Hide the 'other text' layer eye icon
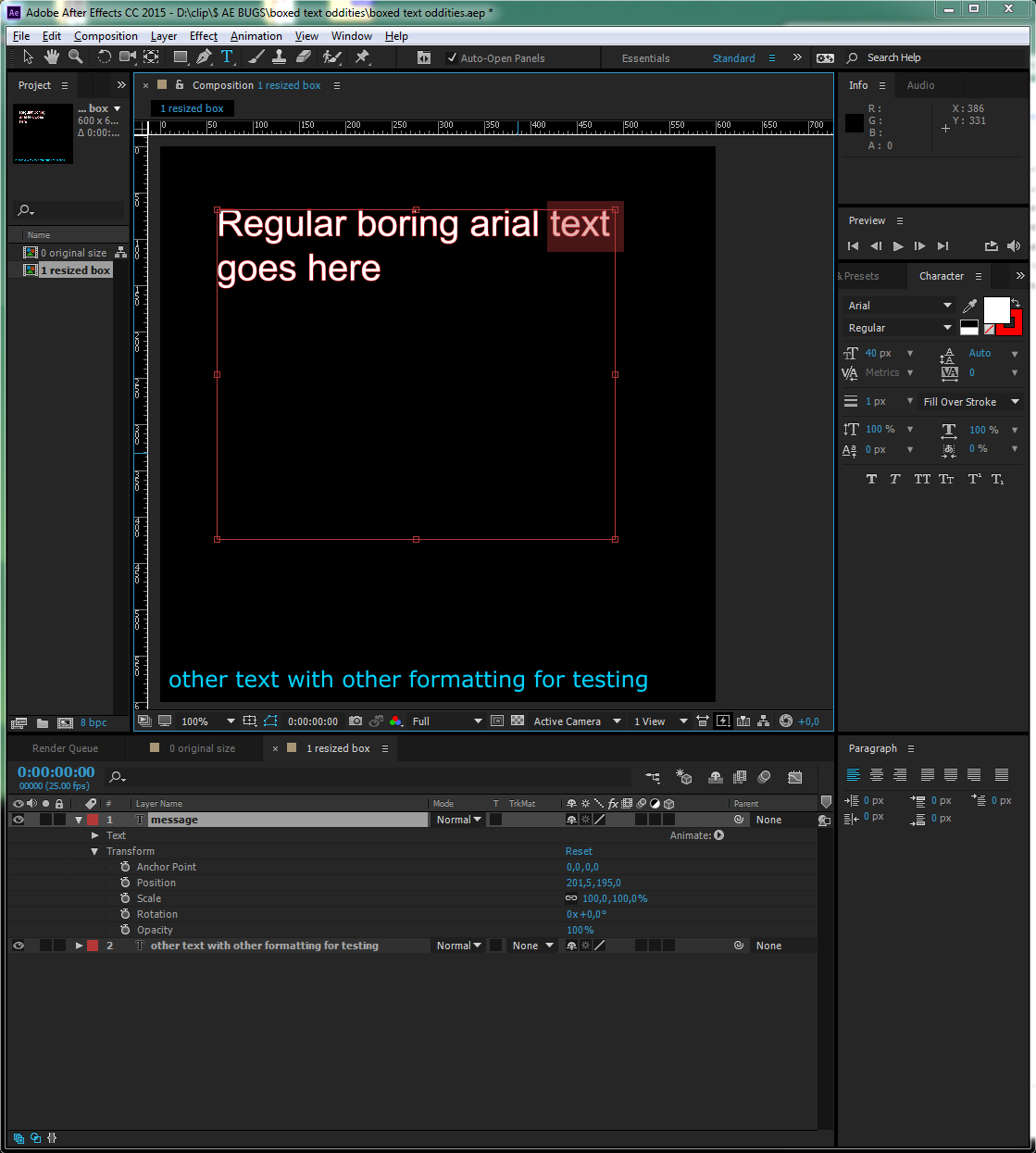The height and width of the screenshot is (1153, 1036). click(19, 946)
